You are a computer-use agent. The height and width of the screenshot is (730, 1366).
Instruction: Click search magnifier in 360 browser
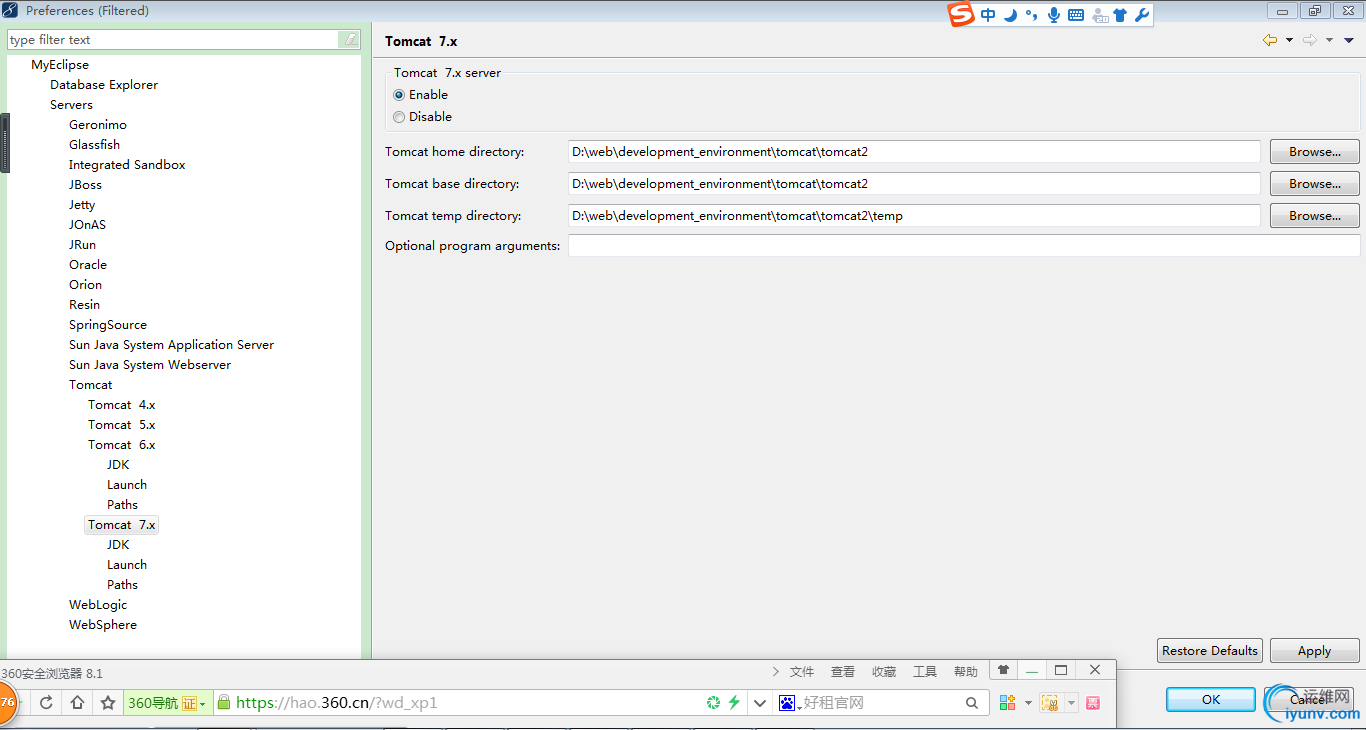click(x=972, y=703)
